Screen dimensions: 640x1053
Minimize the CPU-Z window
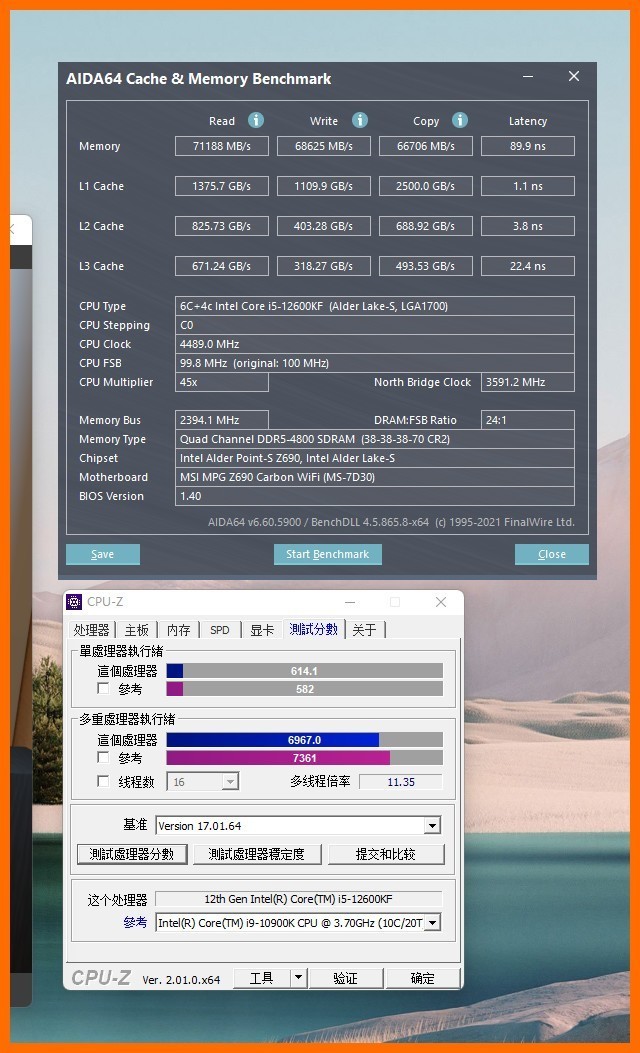pos(350,602)
